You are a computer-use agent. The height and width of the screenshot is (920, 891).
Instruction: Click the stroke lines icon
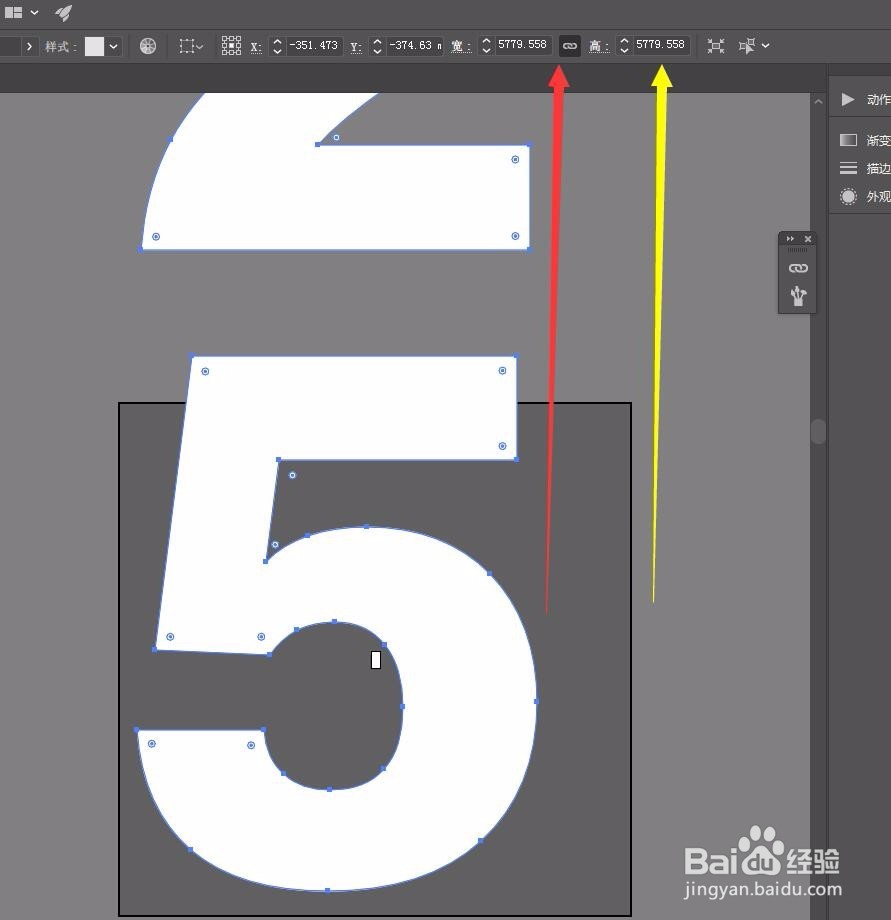[848, 168]
